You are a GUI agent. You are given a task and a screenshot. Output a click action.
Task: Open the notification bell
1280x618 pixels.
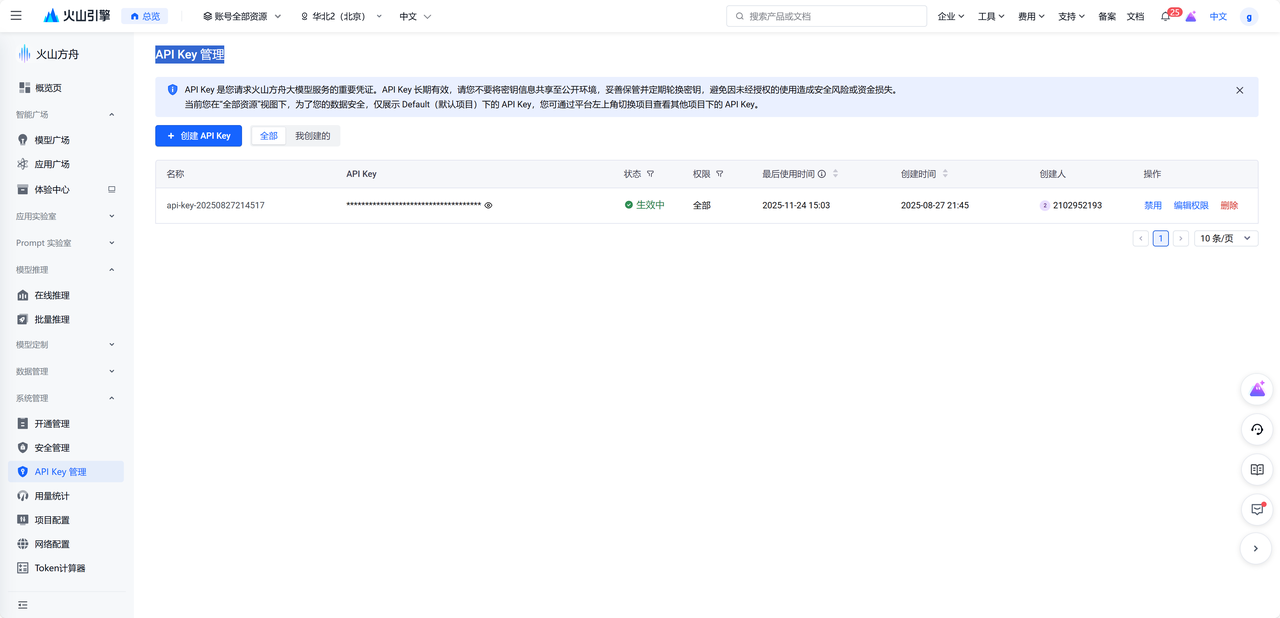pos(1166,16)
